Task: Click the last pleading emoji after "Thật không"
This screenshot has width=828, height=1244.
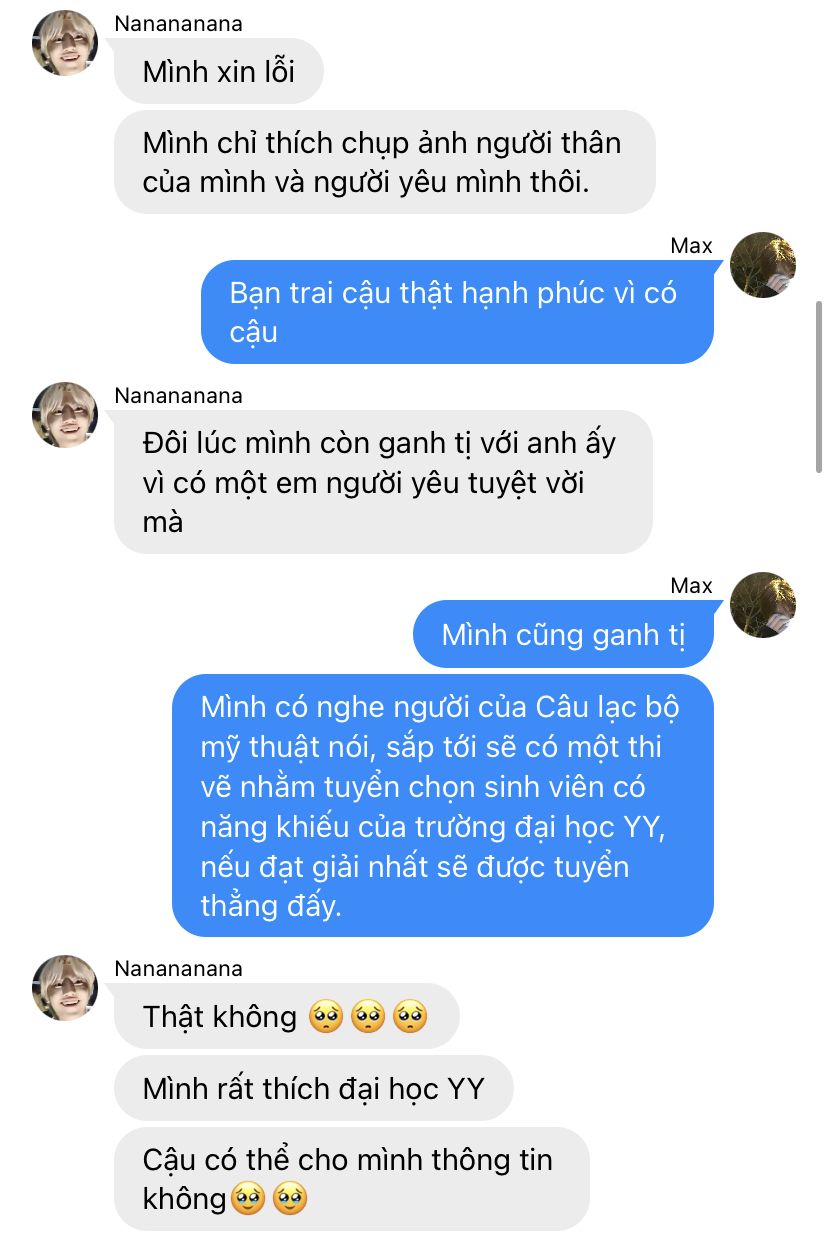Action: (x=410, y=1018)
